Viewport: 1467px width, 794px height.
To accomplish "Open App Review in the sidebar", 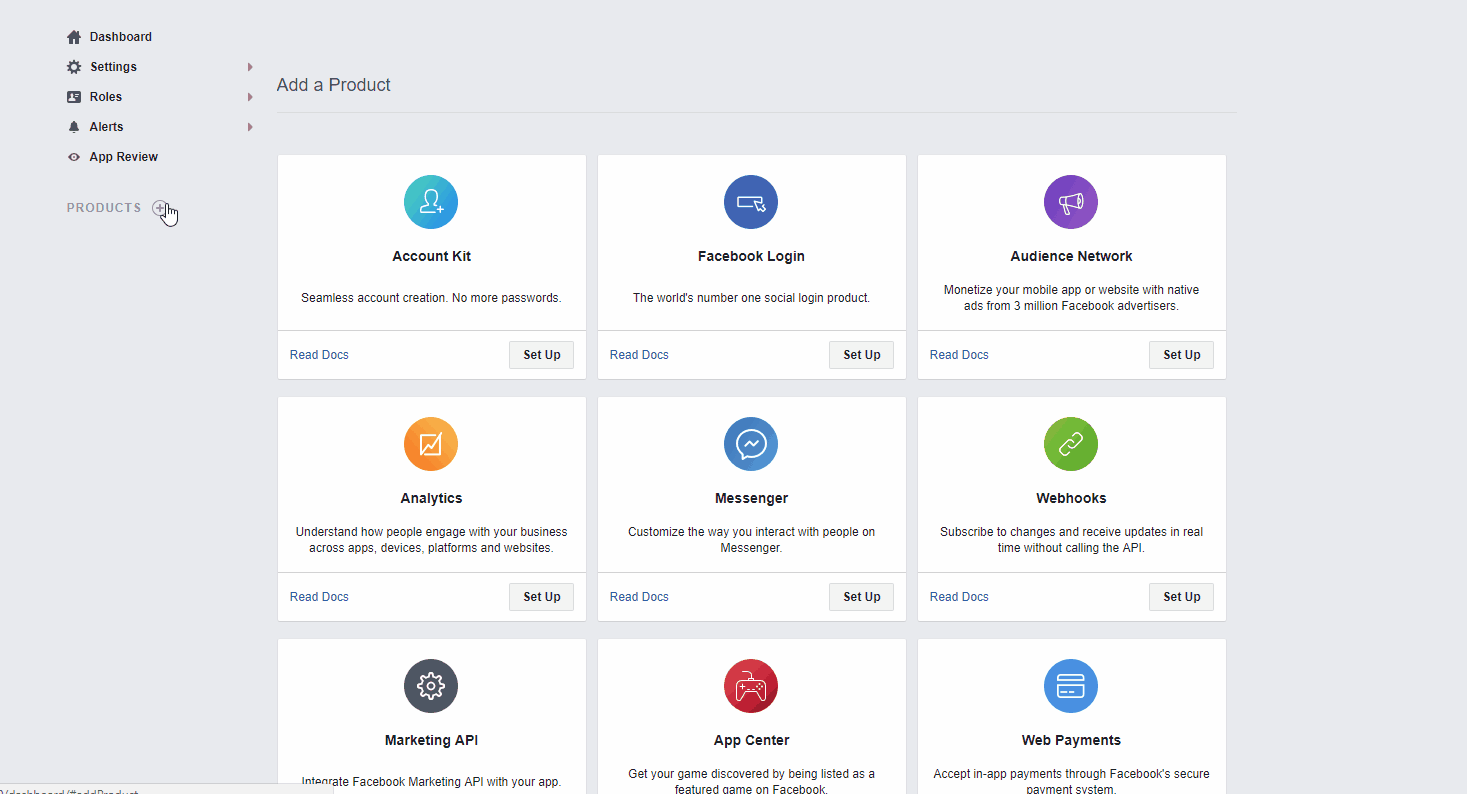I will tap(123, 157).
